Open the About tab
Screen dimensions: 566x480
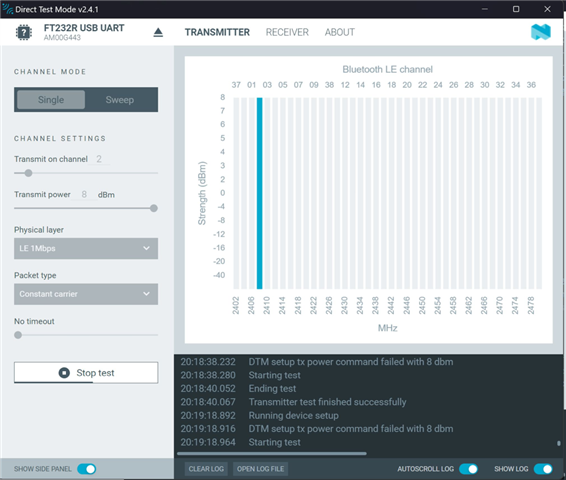[x=340, y=32]
